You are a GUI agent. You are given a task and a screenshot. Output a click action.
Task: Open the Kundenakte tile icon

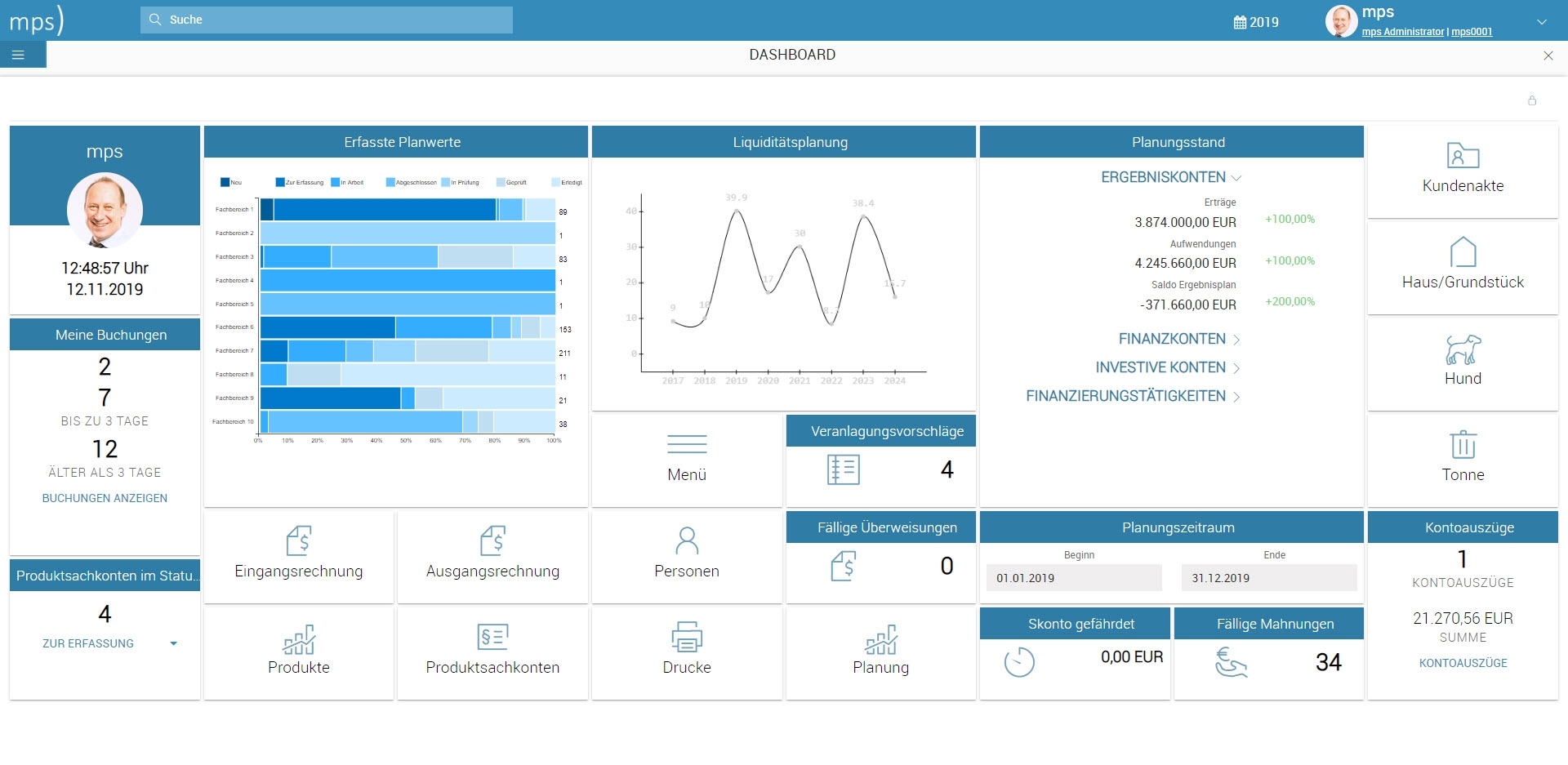point(1463,155)
